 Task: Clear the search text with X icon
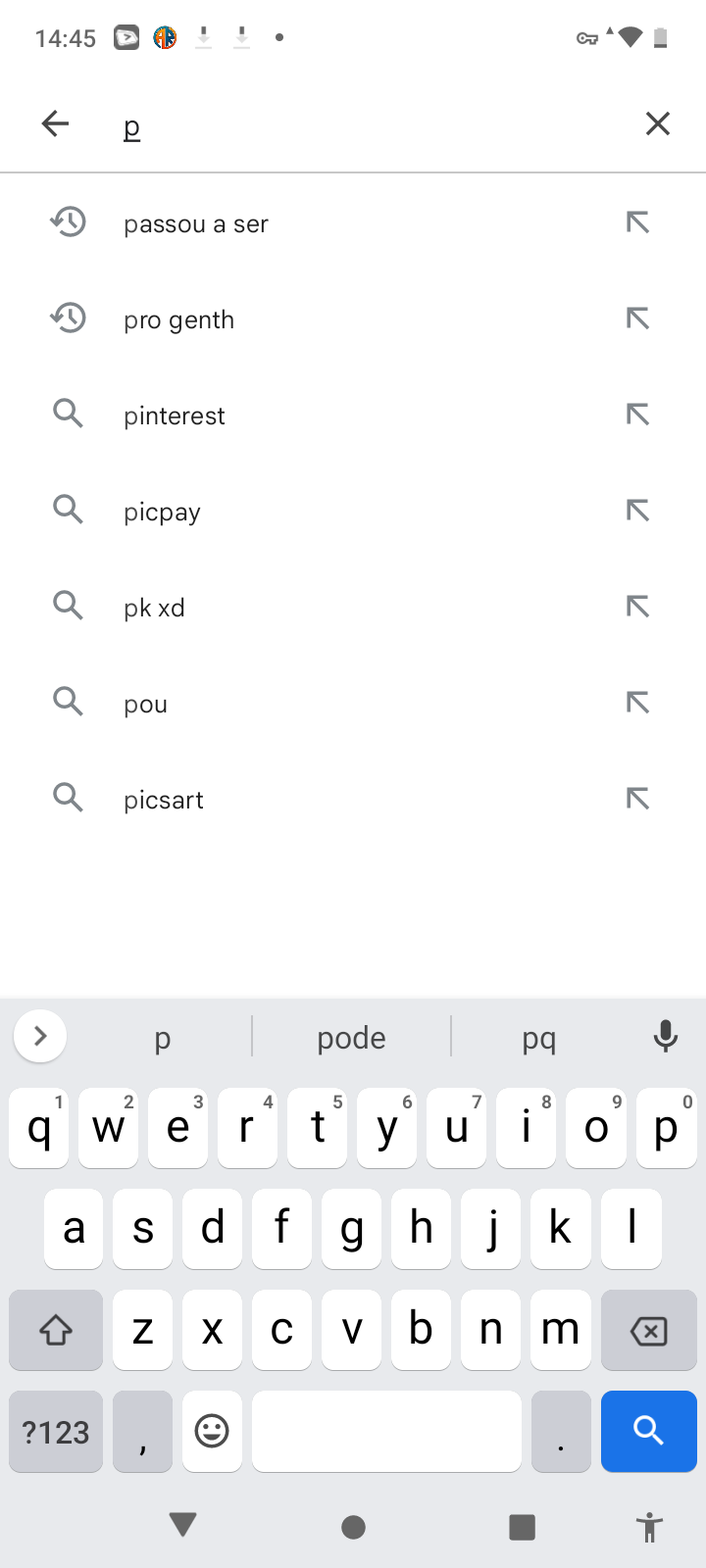tap(657, 123)
